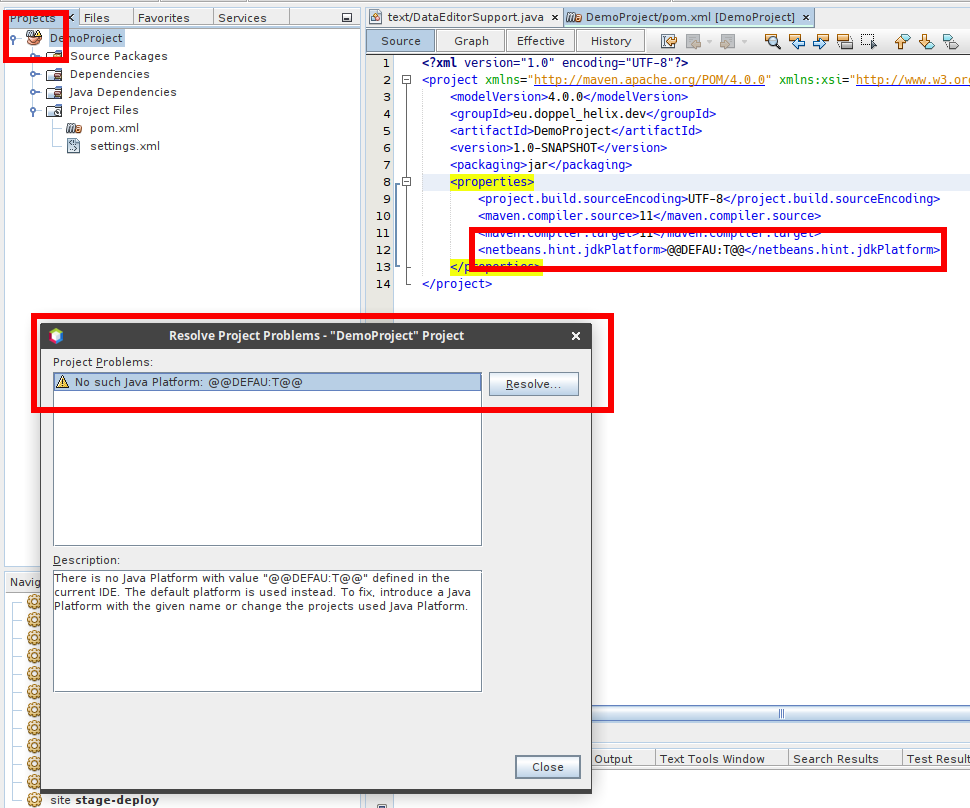
Task: Click the Resolve... button
Action: [534, 384]
